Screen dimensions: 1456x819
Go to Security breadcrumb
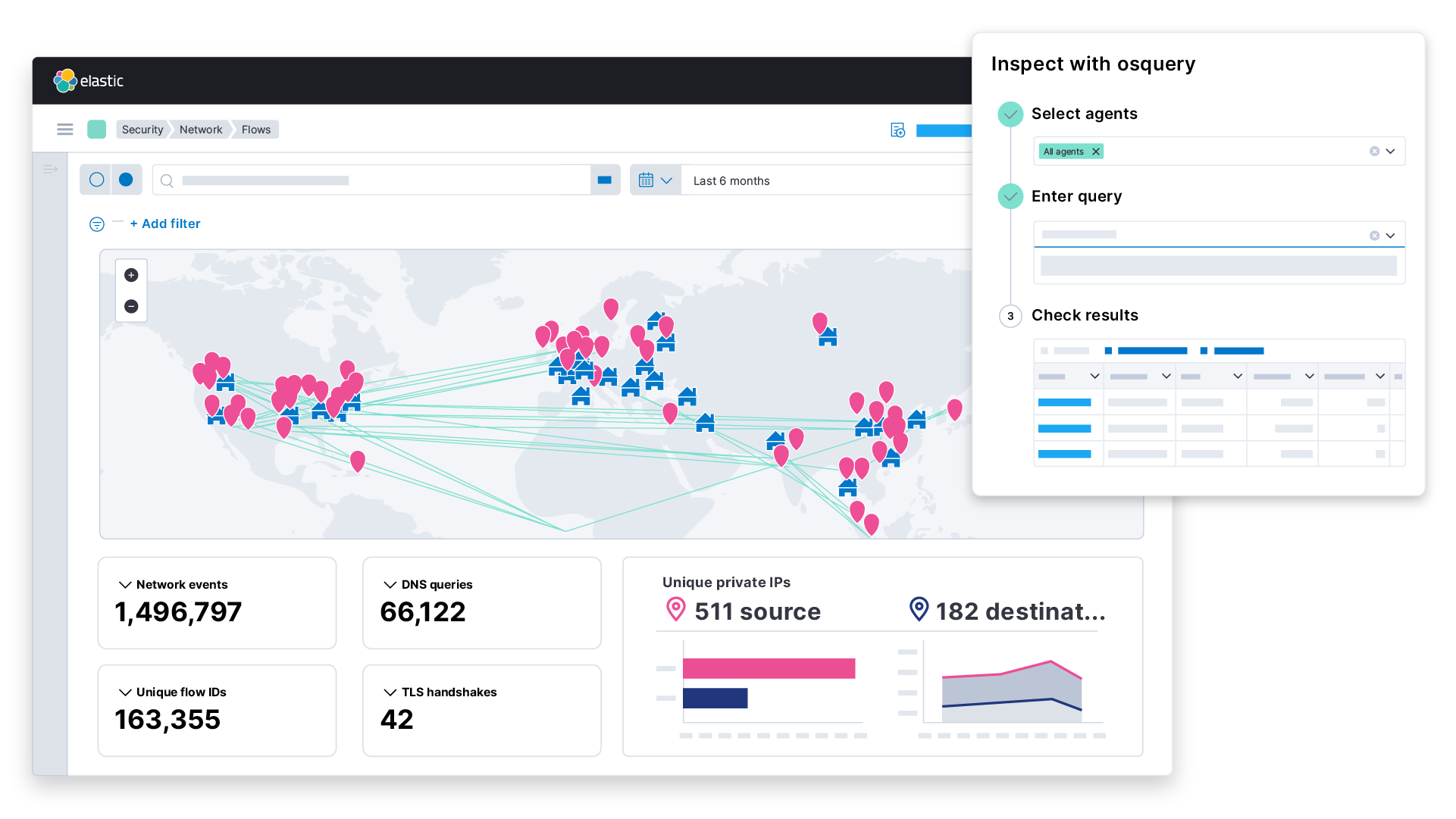pos(142,130)
